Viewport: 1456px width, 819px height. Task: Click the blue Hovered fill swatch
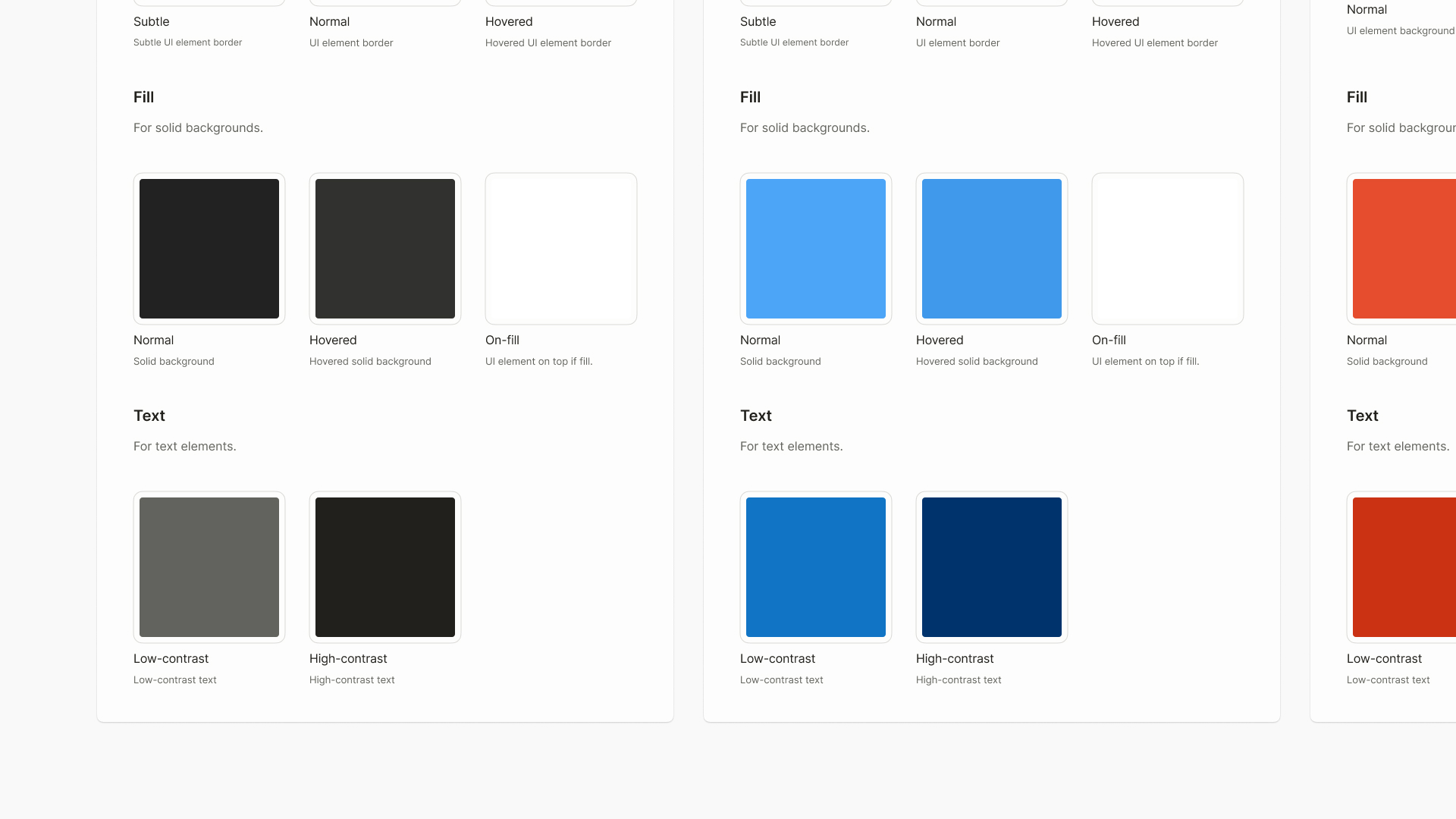click(x=992, y=249)
